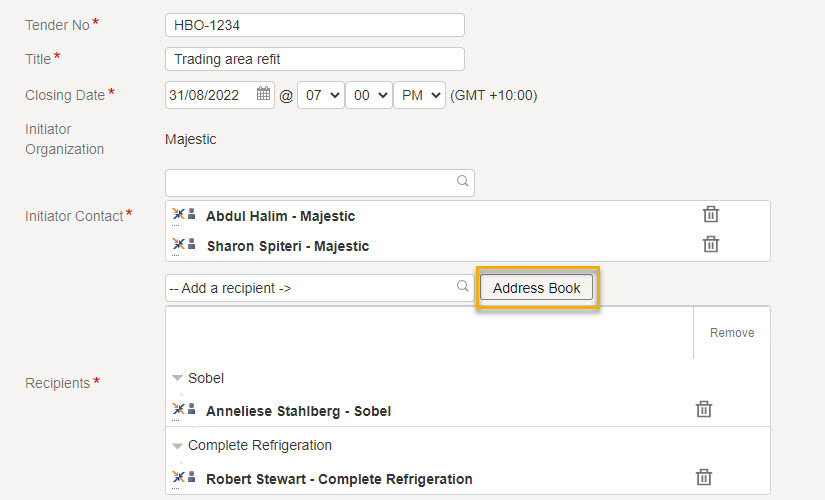This screenshot has width=825, height=500.
Task: Remove Sharon Spiteri trash icon
Action: tap(710, 244)
